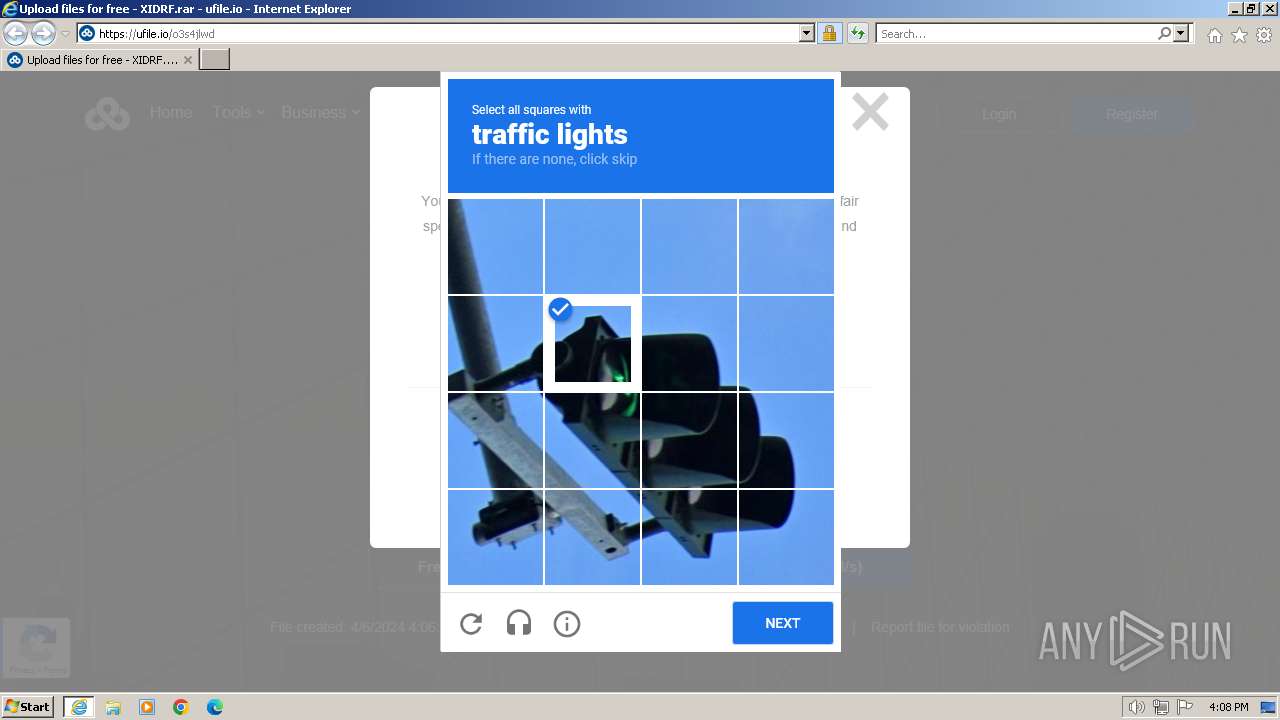
Task: Open the search provider dropdown
Action: point(1181,33)
